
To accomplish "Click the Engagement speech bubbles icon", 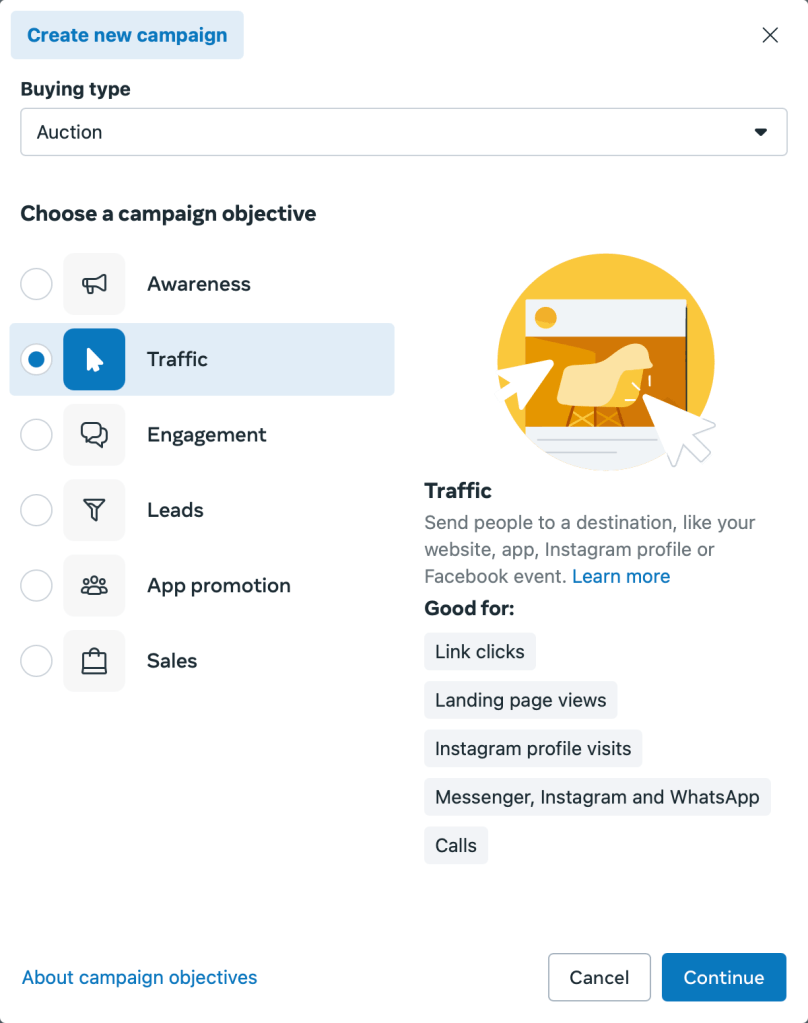I will [94, 435].
